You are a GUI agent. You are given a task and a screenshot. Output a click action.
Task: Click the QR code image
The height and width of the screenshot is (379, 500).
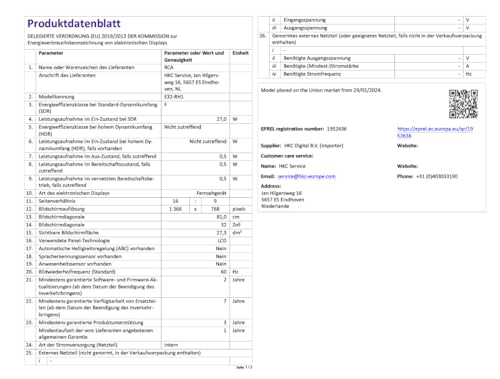pos(463,104)
